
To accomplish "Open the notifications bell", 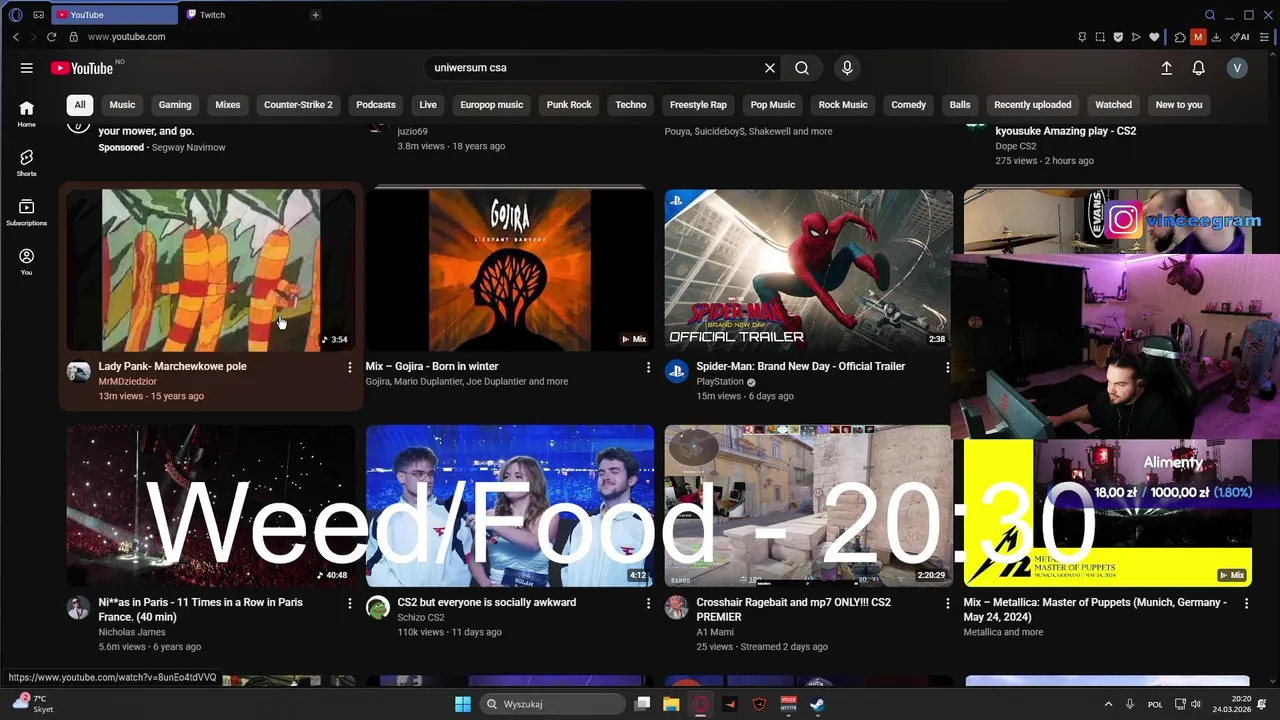I will tap(1198, 68).
